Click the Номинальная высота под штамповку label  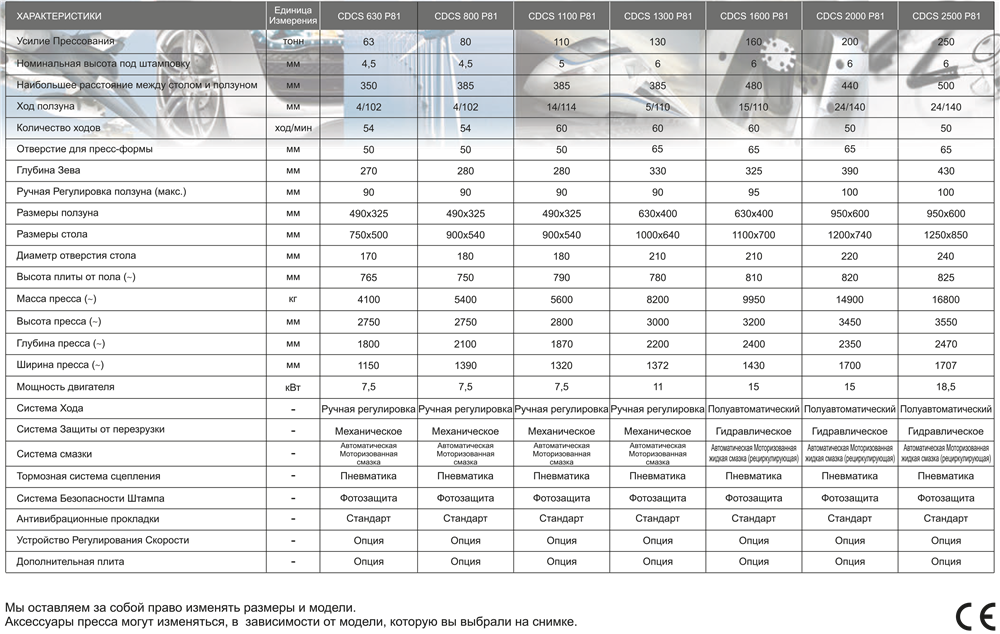[x=103, y=64]
